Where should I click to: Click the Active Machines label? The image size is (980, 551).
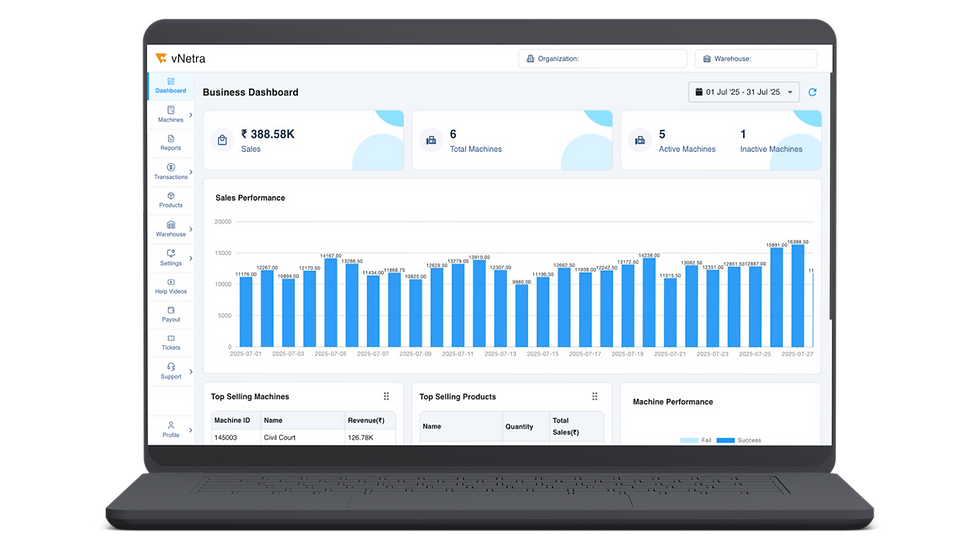(687, 149)
